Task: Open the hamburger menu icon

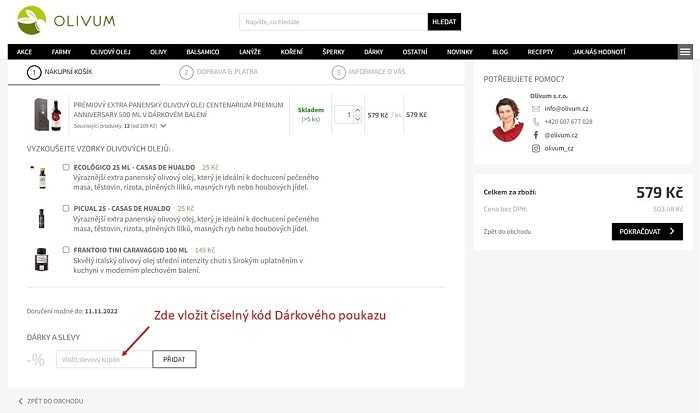Action: [x=685, y=52]
